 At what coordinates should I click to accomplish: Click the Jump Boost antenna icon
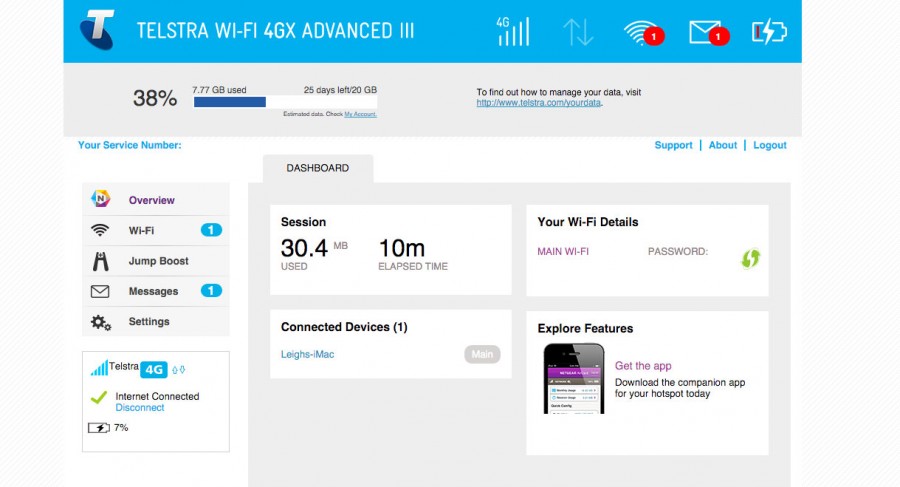click(100, 261)
